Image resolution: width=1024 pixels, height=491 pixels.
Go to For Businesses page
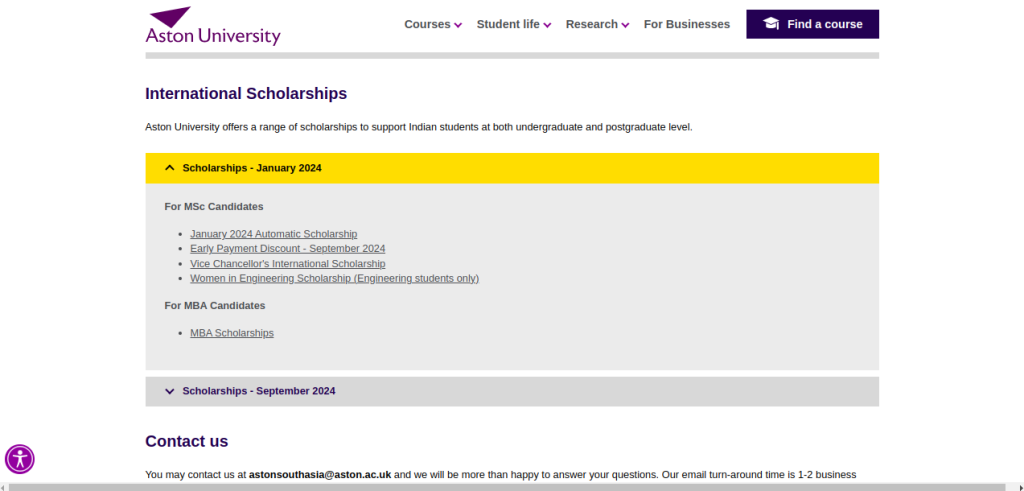tap(687, 24)
